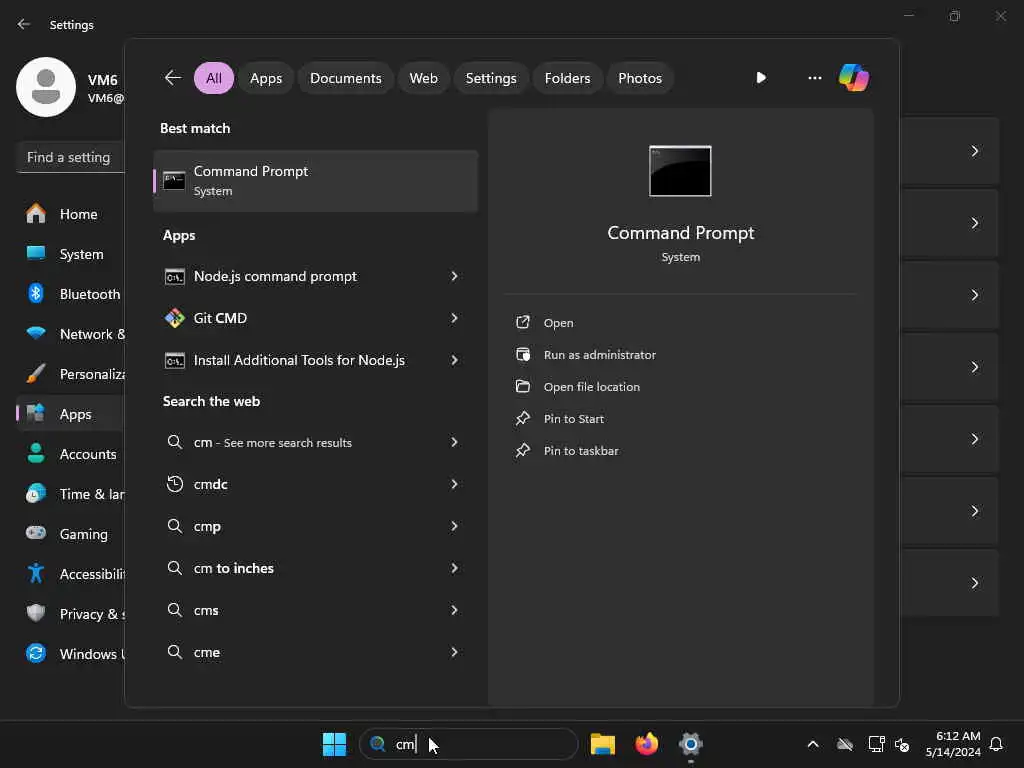The image size is (1024, 768).
Task: Expand the Git CMD result chevron
Action: [455, 318]
